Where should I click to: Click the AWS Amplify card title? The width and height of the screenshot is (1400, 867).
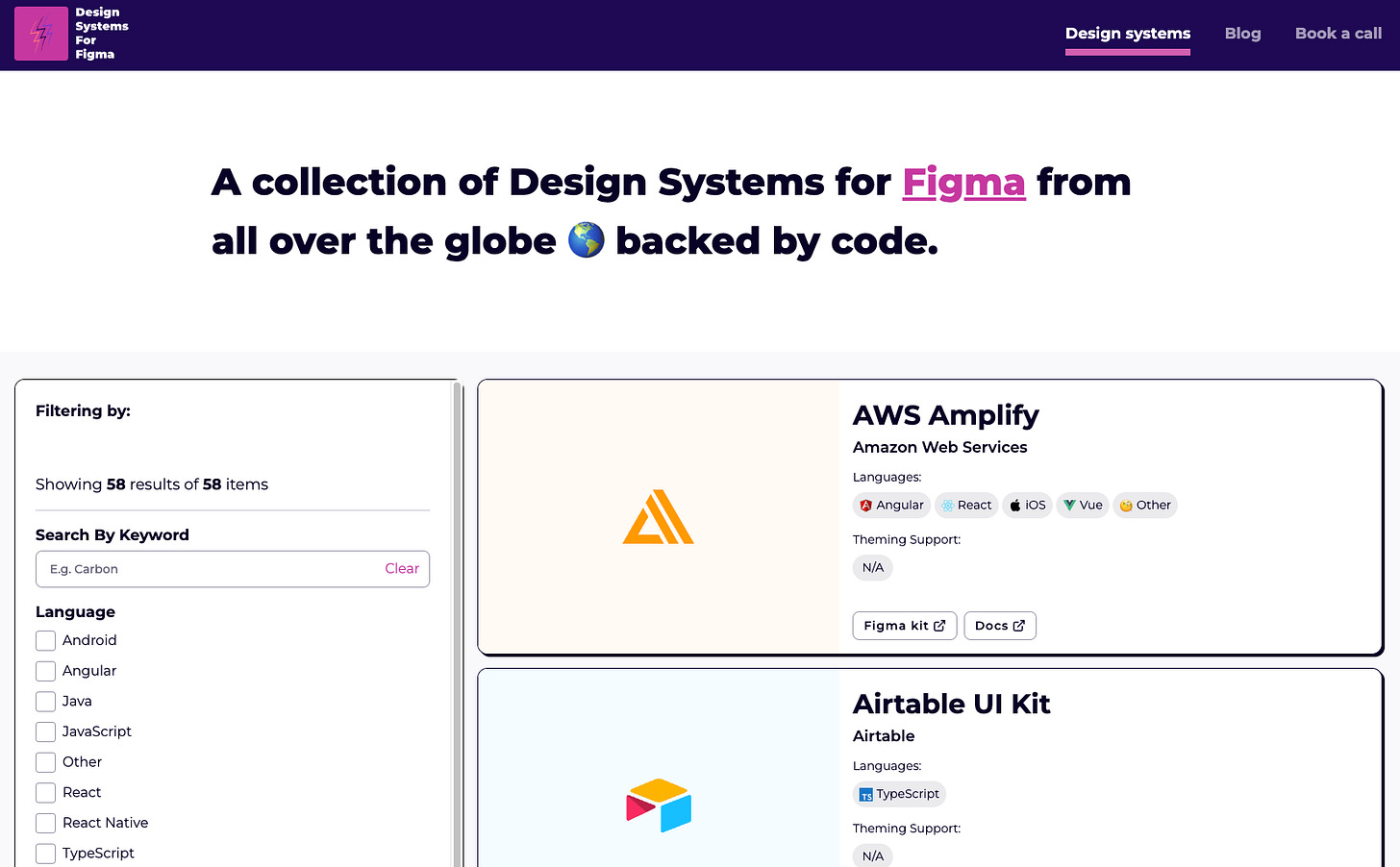(x=946, y=415)
